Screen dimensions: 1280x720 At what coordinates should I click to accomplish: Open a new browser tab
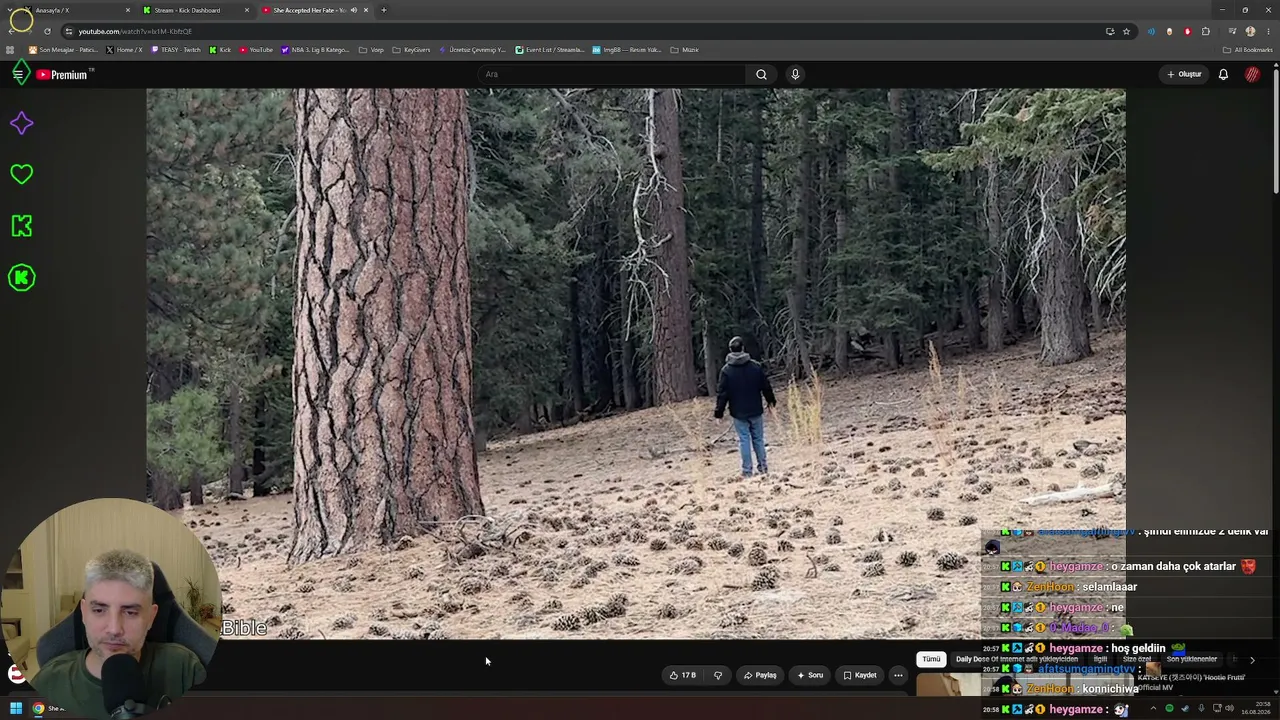click(383, 10)
